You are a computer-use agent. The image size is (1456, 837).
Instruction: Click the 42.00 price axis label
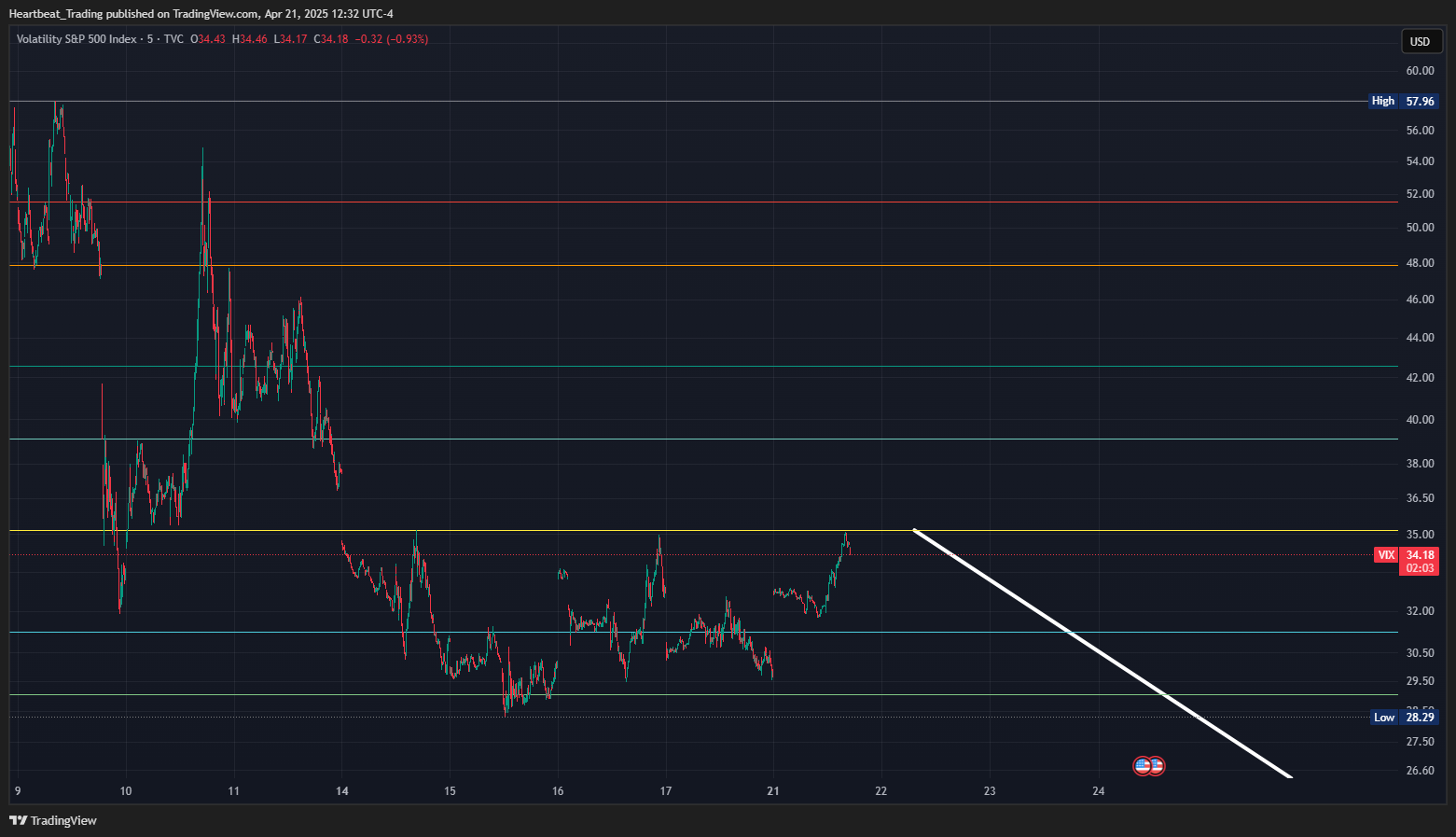tap(1420, 378)
